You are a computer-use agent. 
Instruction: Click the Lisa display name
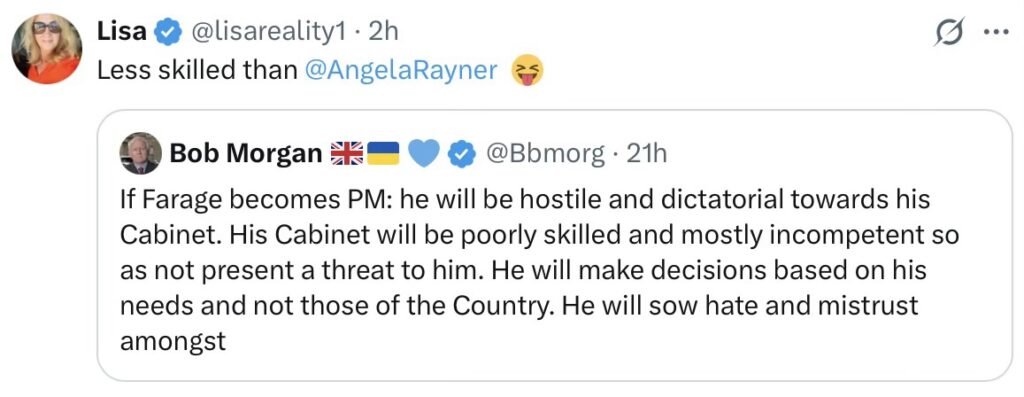(x=121, y=31)
